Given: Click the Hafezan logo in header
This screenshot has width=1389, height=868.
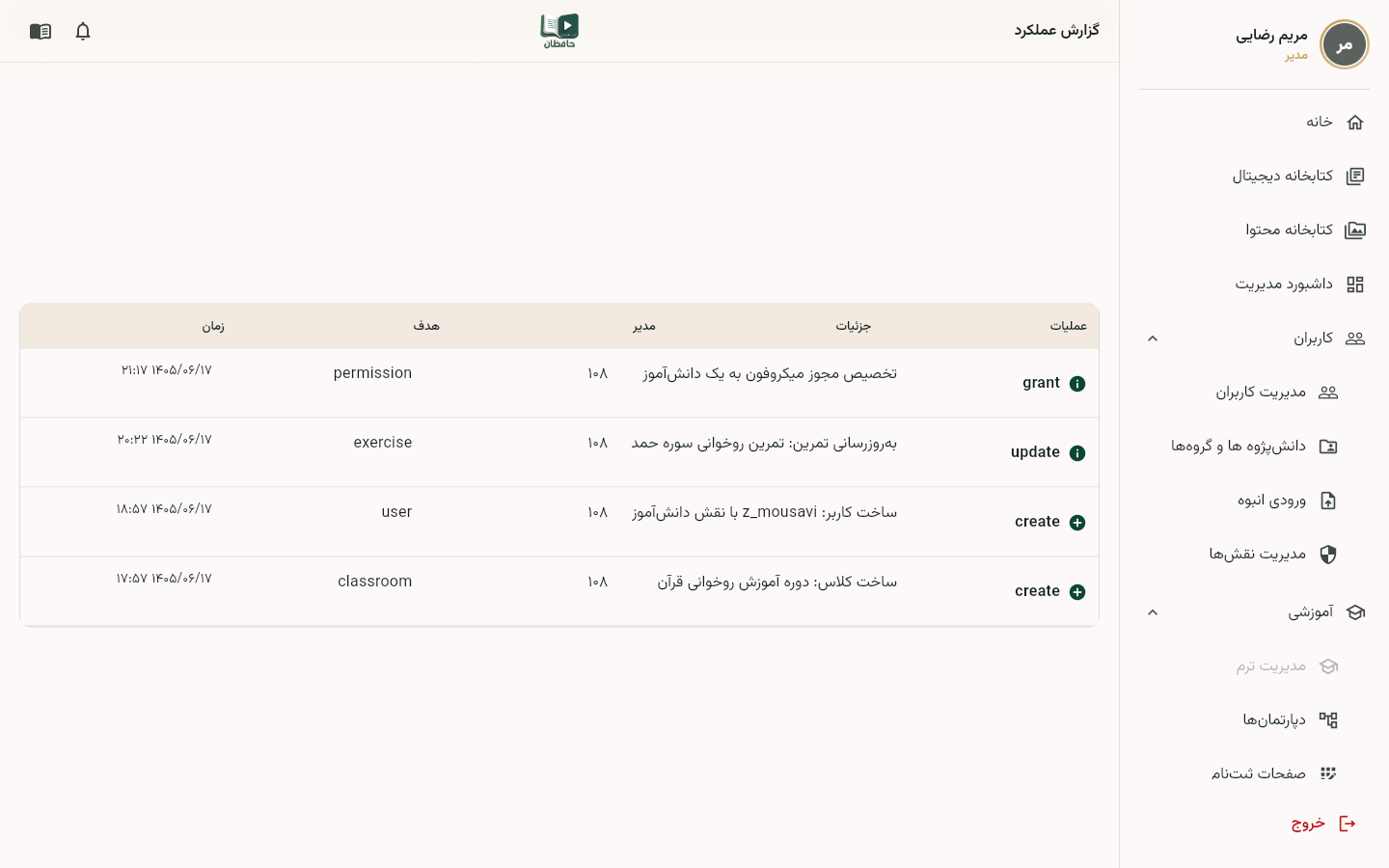Looking at the screenshot, I should [x=559, y=31].
